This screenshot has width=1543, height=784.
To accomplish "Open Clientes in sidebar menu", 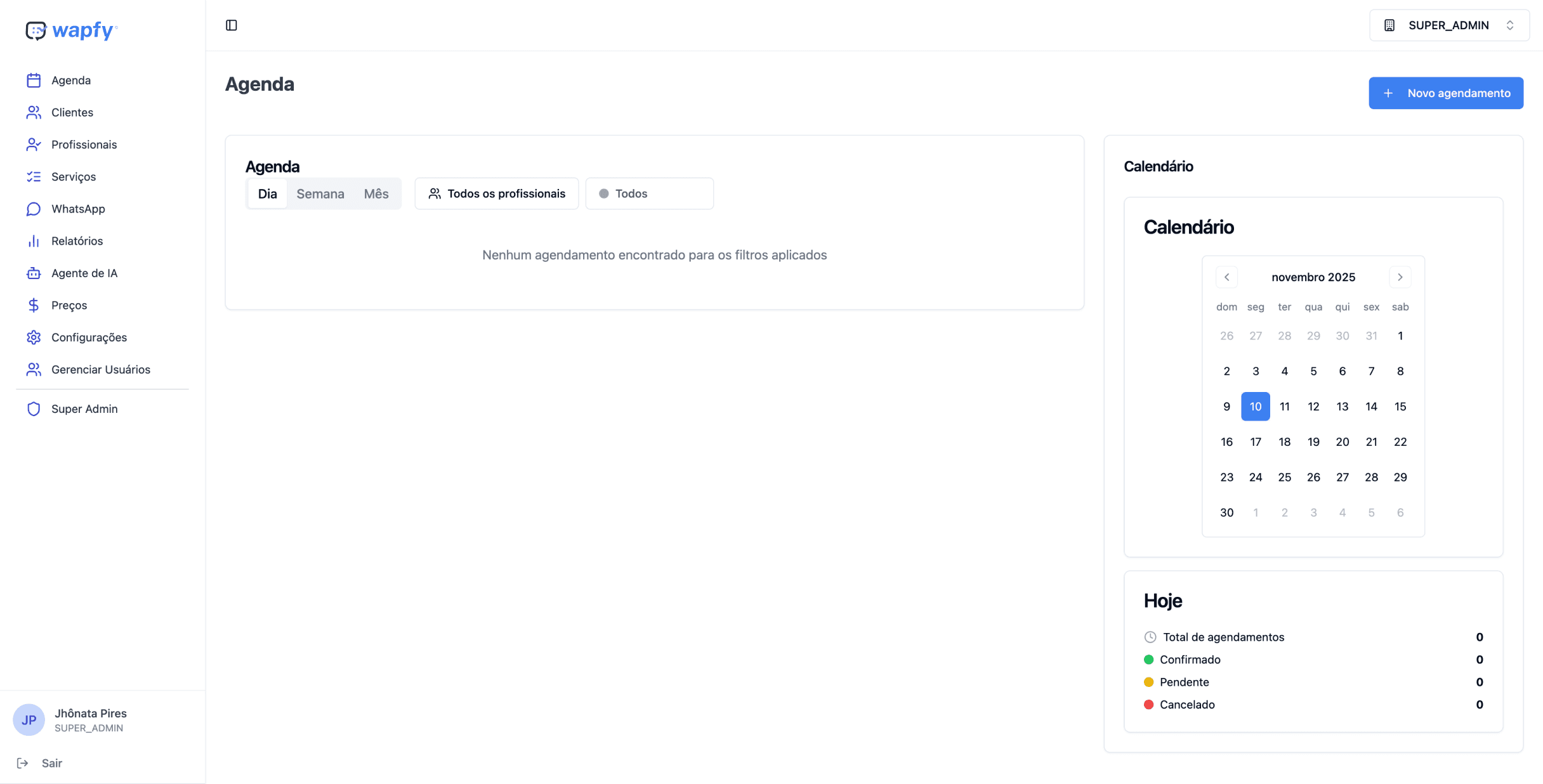I will [x=72, y=112].
